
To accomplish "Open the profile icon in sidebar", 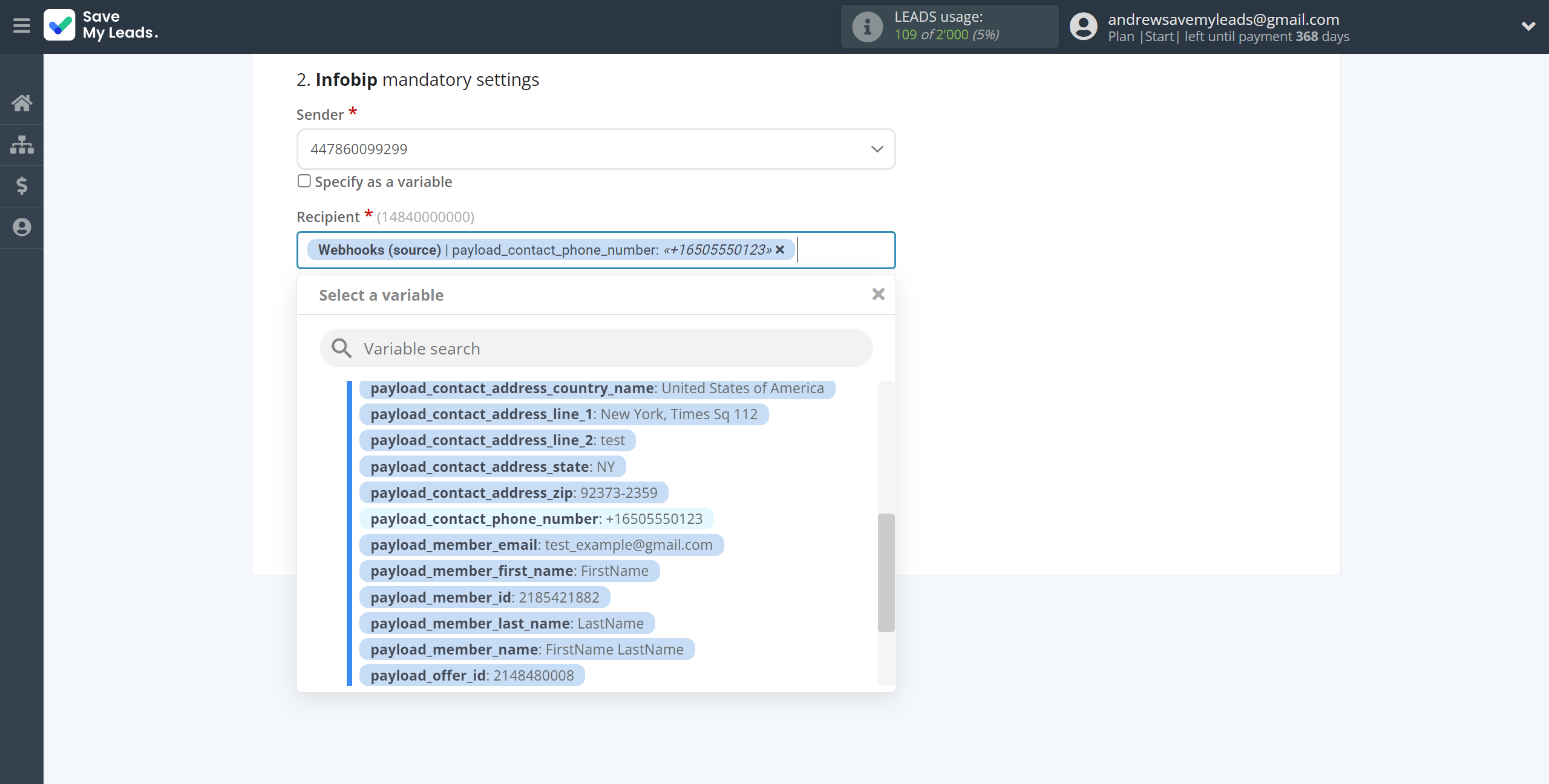I will point(22,227).
